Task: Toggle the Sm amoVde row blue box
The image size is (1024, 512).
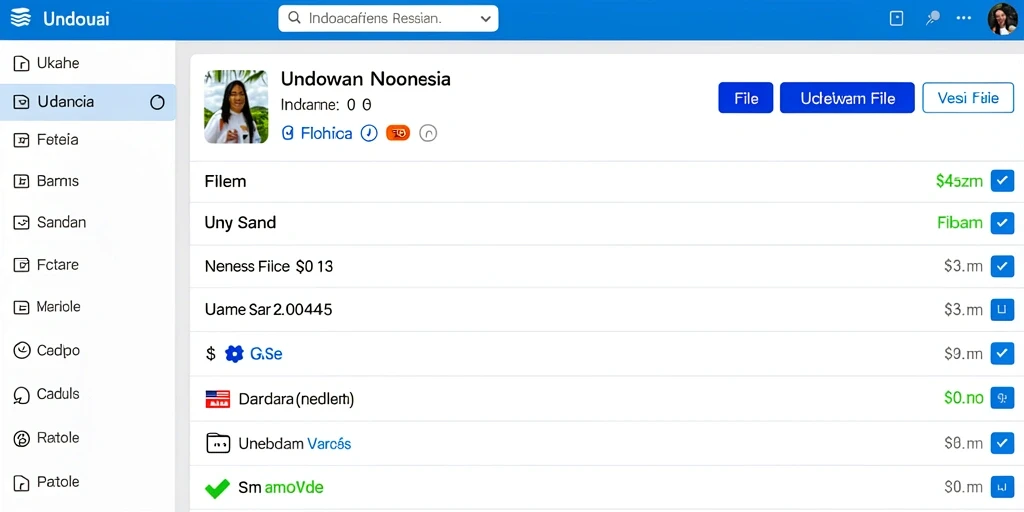Action: point(1002,487)
